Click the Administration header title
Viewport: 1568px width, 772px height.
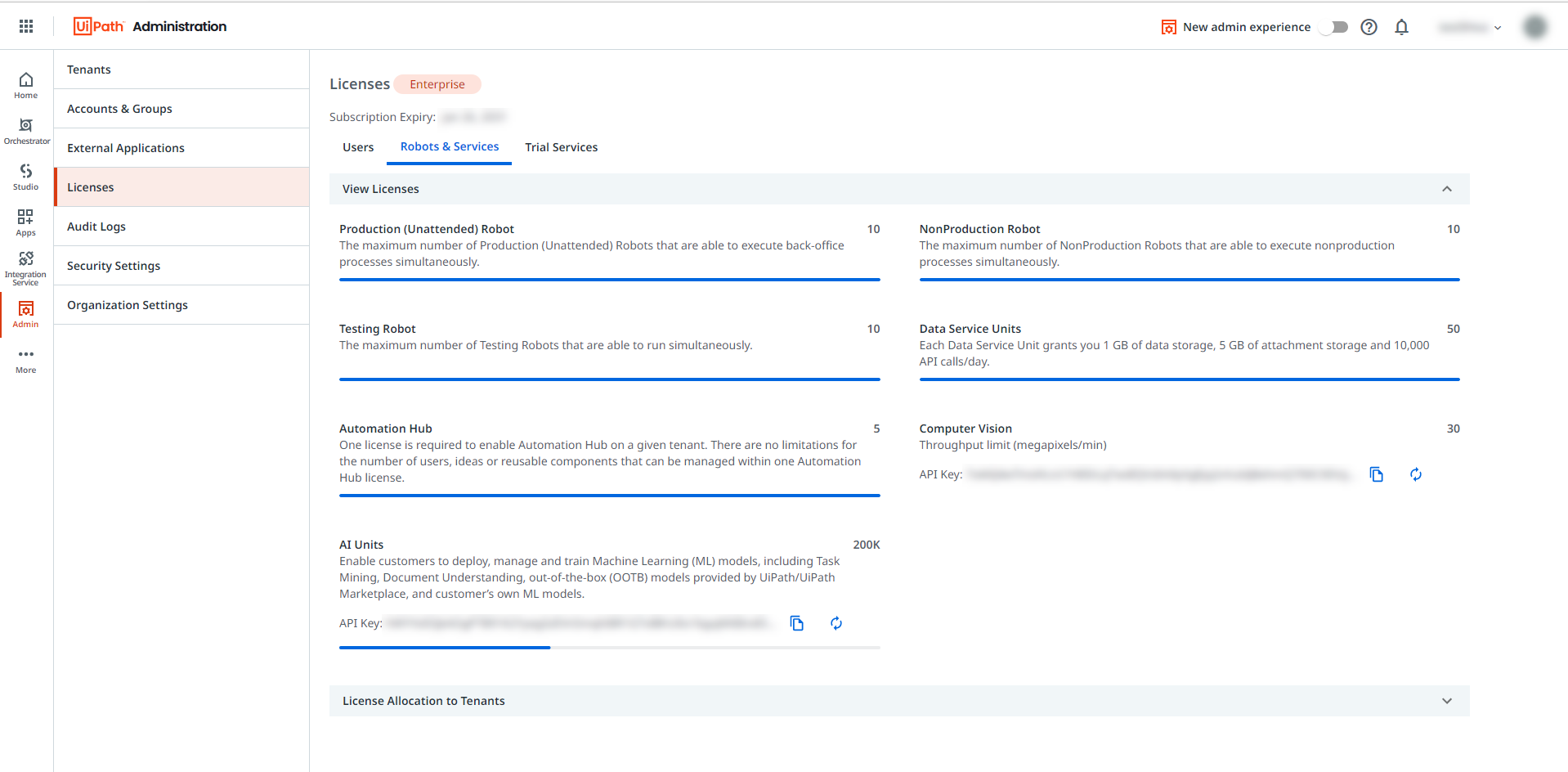click(x=180, y=26)
